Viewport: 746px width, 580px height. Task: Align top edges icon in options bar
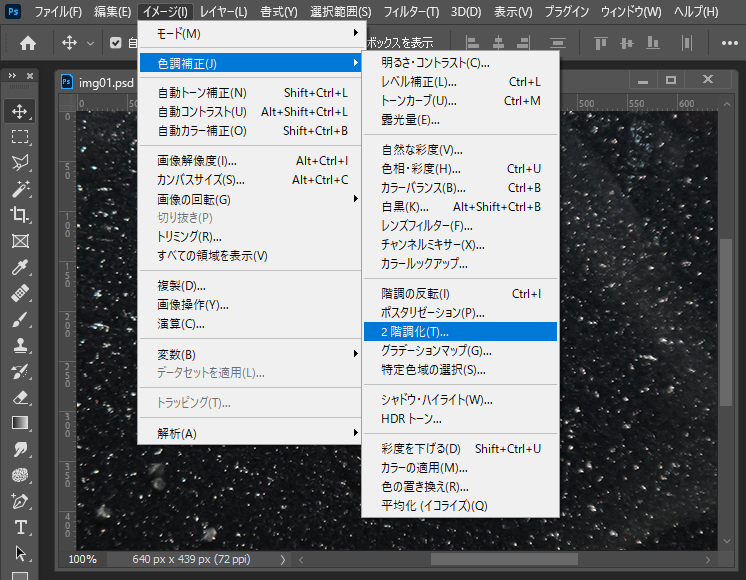600,43
